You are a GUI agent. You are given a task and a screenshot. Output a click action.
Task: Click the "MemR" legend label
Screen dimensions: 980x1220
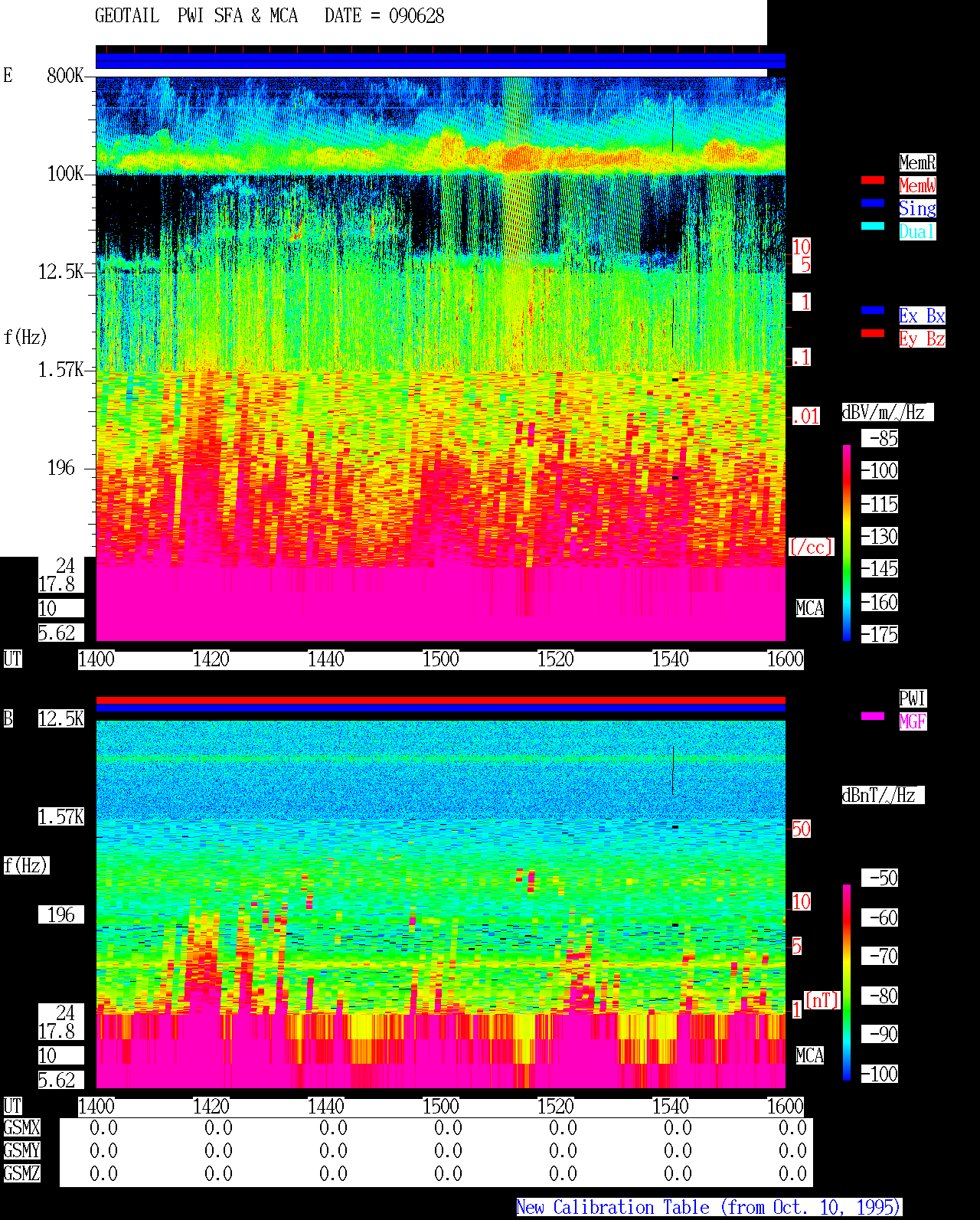(x=917, y=162)
